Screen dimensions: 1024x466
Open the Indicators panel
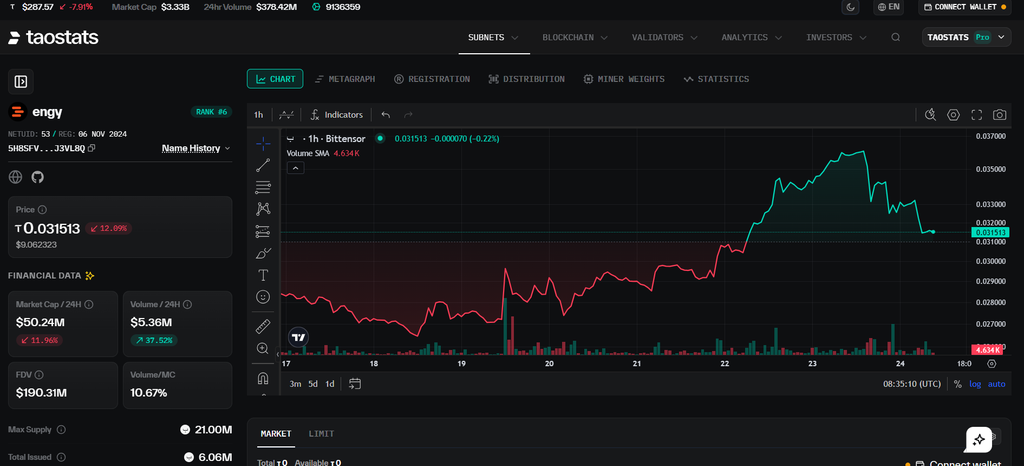click(336, 115)
